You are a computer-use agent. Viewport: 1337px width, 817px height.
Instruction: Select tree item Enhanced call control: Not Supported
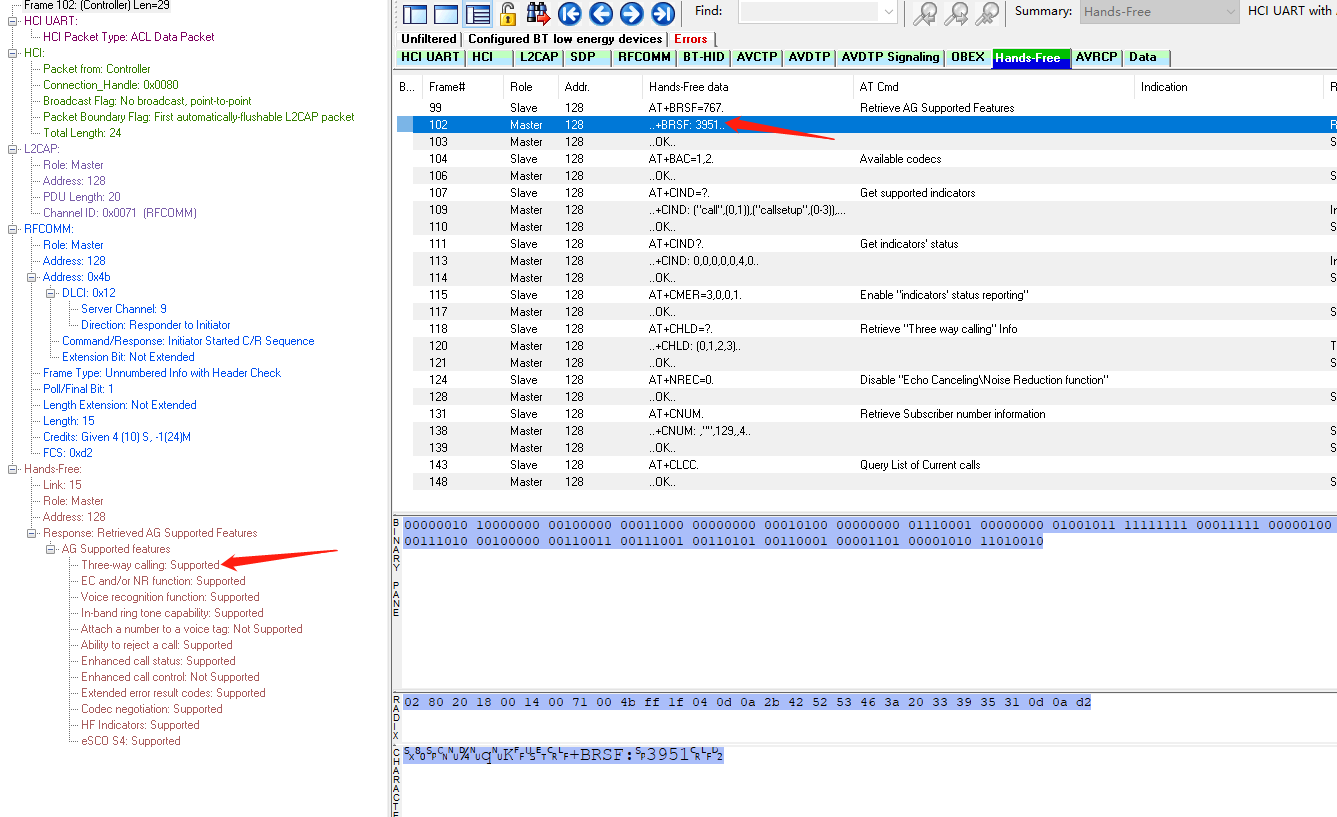(x=170, y=677)
